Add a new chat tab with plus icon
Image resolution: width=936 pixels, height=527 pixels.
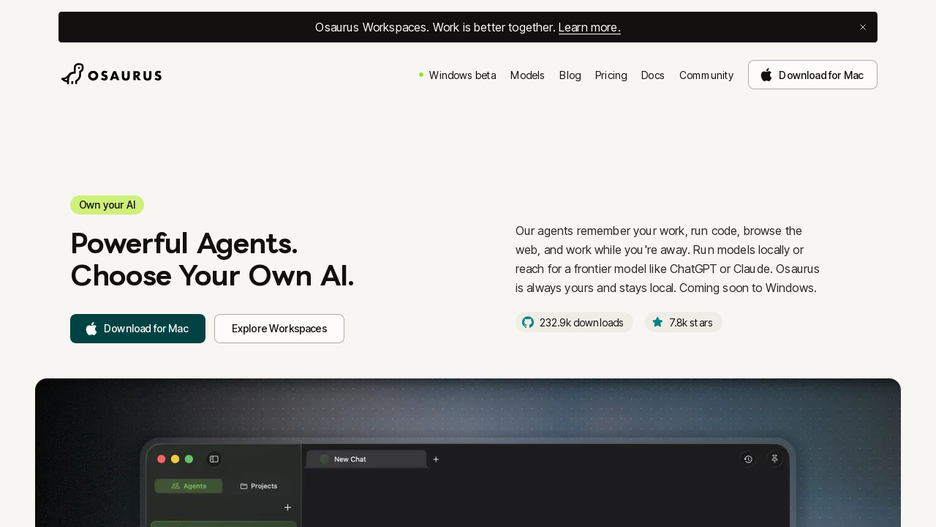click(x=436, y=459)
